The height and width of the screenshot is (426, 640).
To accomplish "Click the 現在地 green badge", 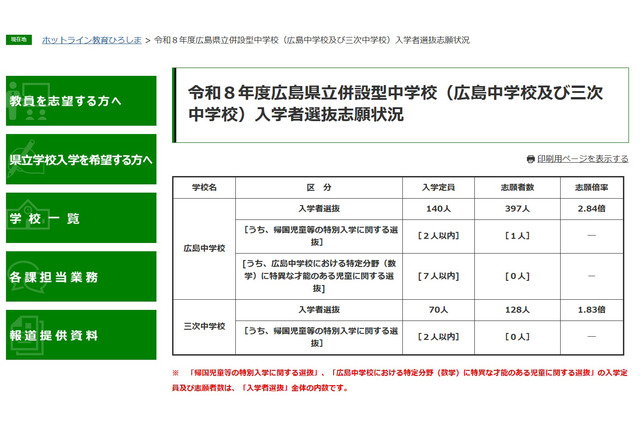I will [19, 40].
